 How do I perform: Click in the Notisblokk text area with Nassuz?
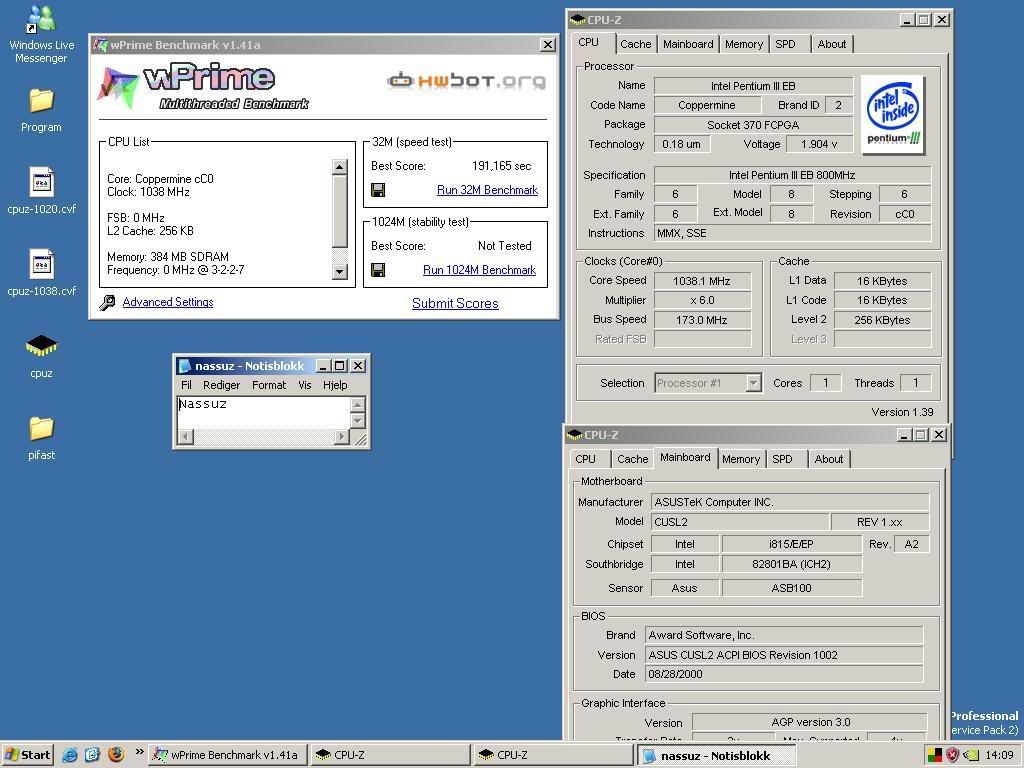(264, 412)
